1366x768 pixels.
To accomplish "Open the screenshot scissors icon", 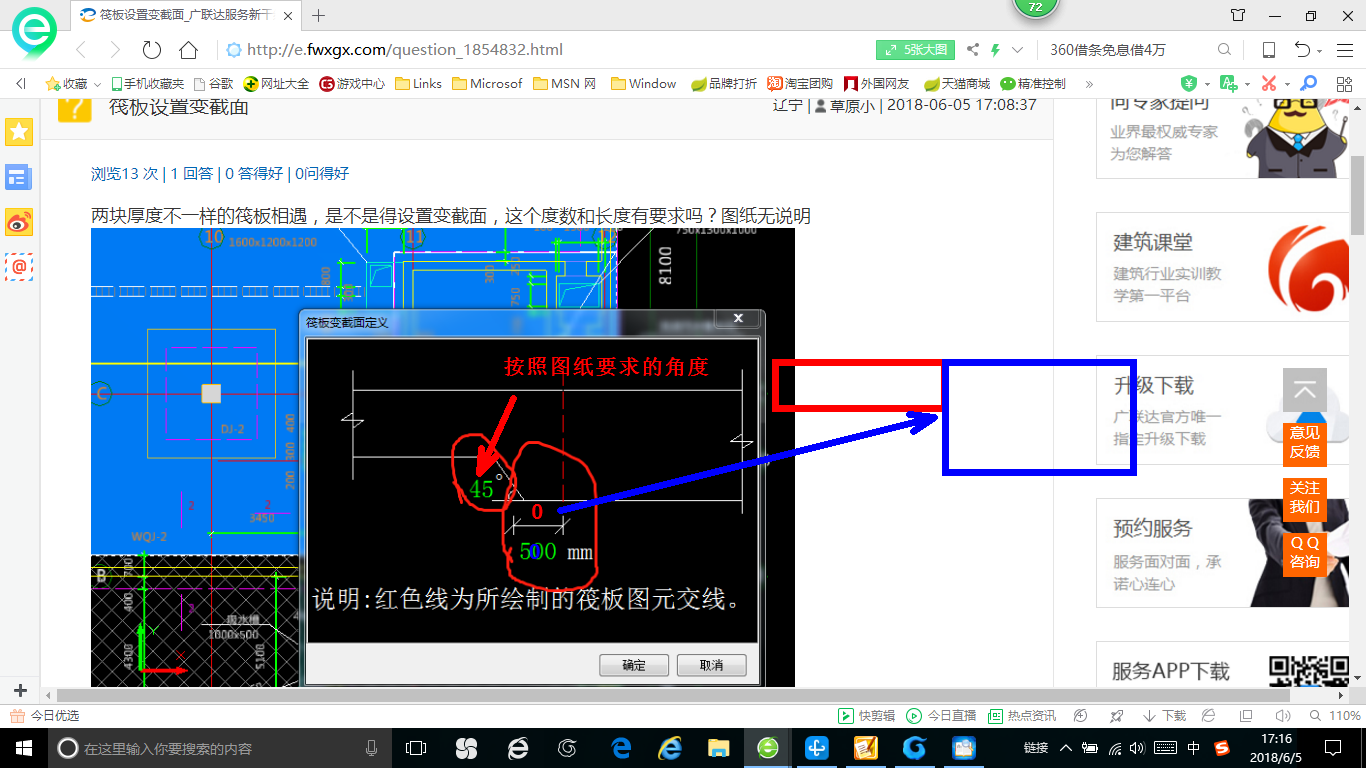I will [1269, 84].
